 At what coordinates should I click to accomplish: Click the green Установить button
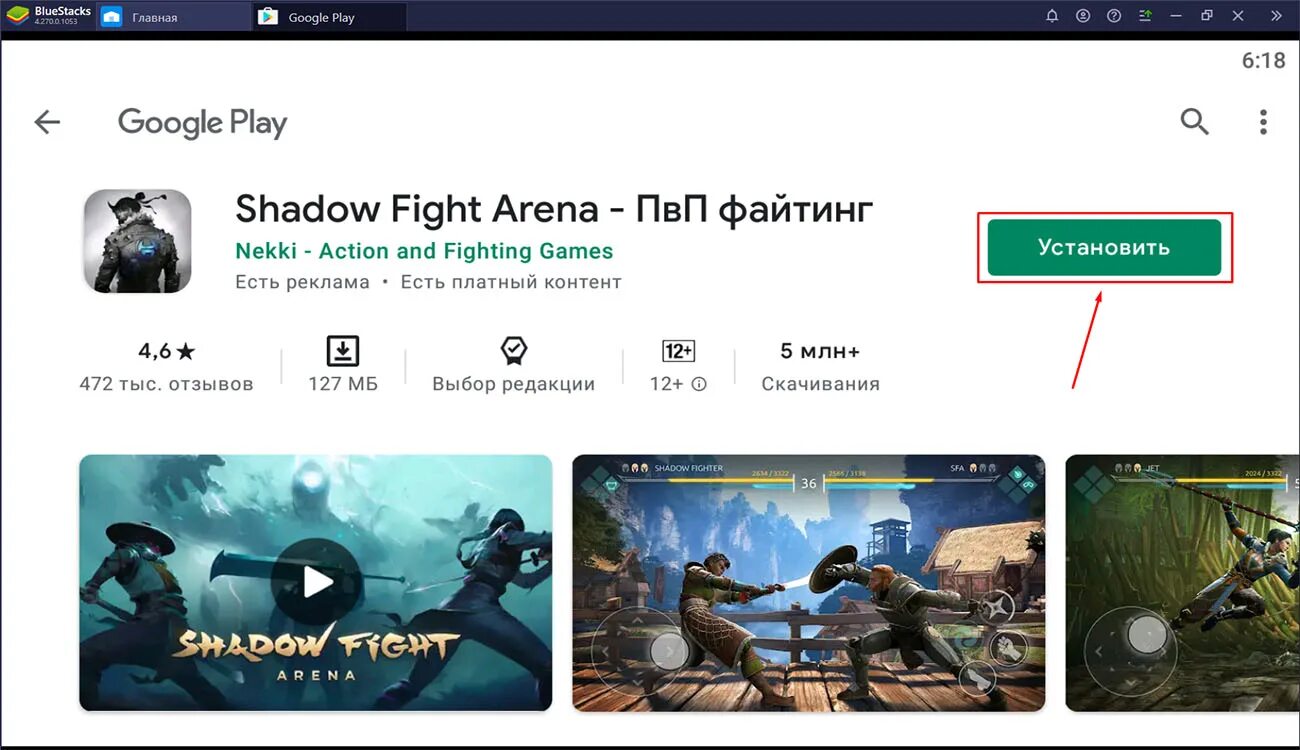[x=1104, y=247]
